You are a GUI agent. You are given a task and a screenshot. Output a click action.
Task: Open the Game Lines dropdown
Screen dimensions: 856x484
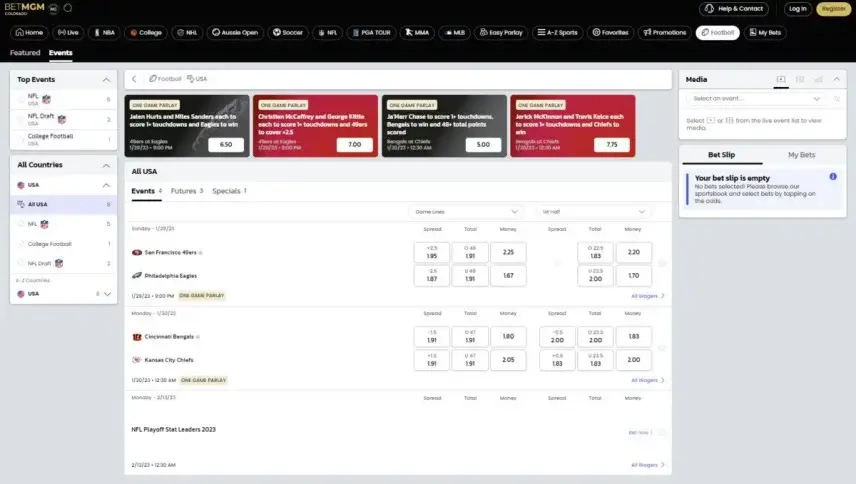(x=466, y=212)
